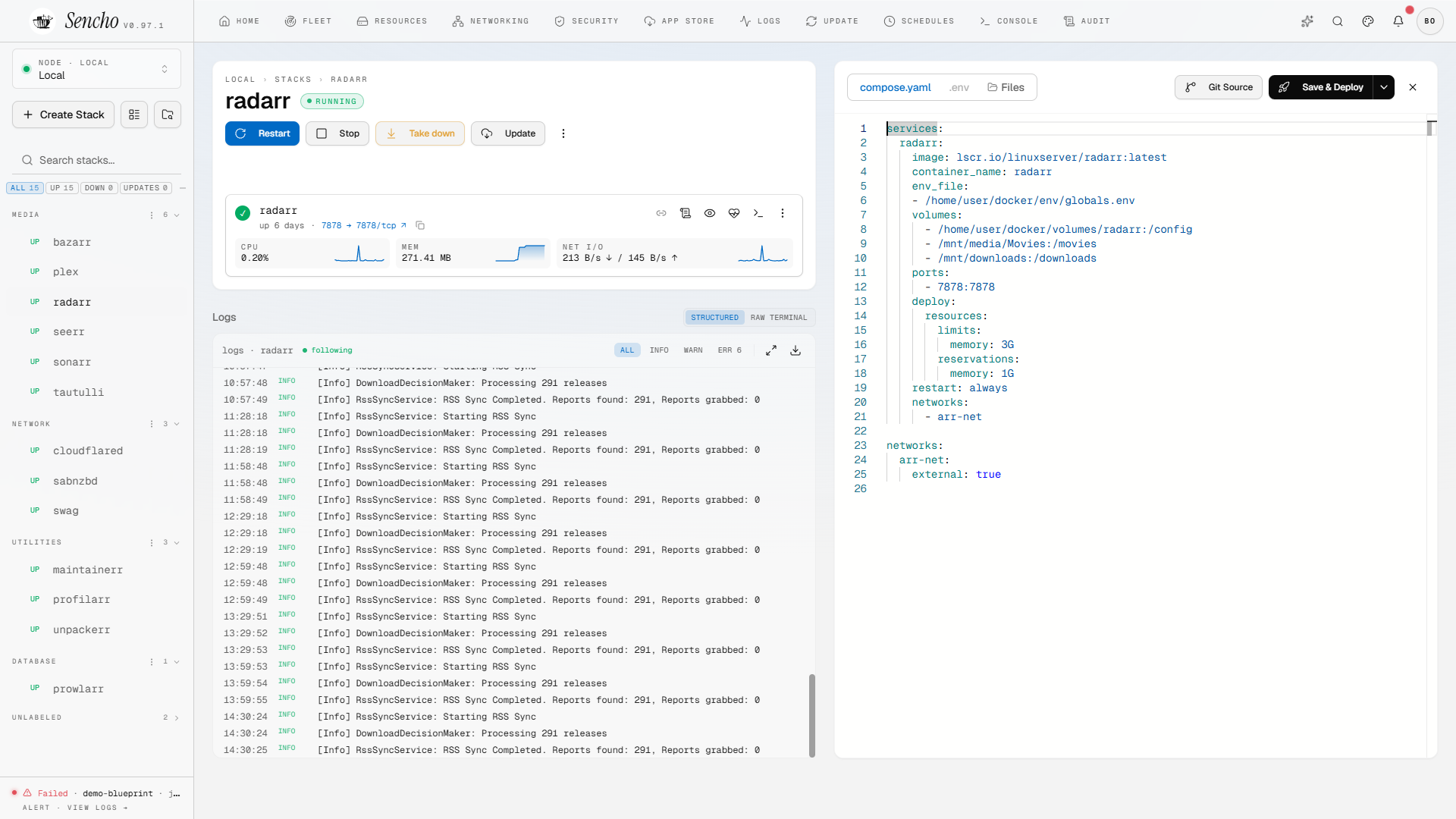The height and width of the screenshot is (819, 1456).
Task: Toggle the stack list view icon
Action: [x=134, y=115]
